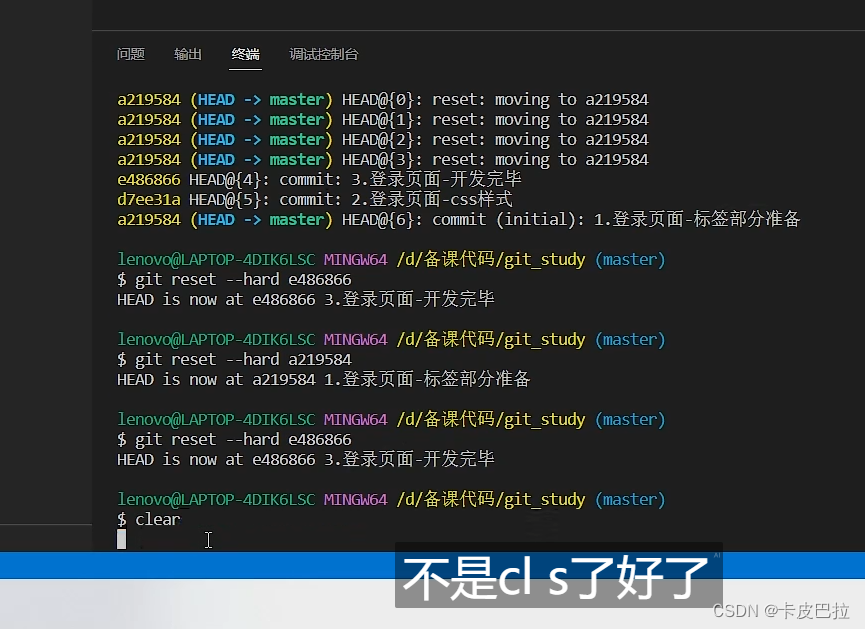865x629 pixels.
Task: Click the HEAD@{6} commit (initial) line
Action: tap(458, 220)
